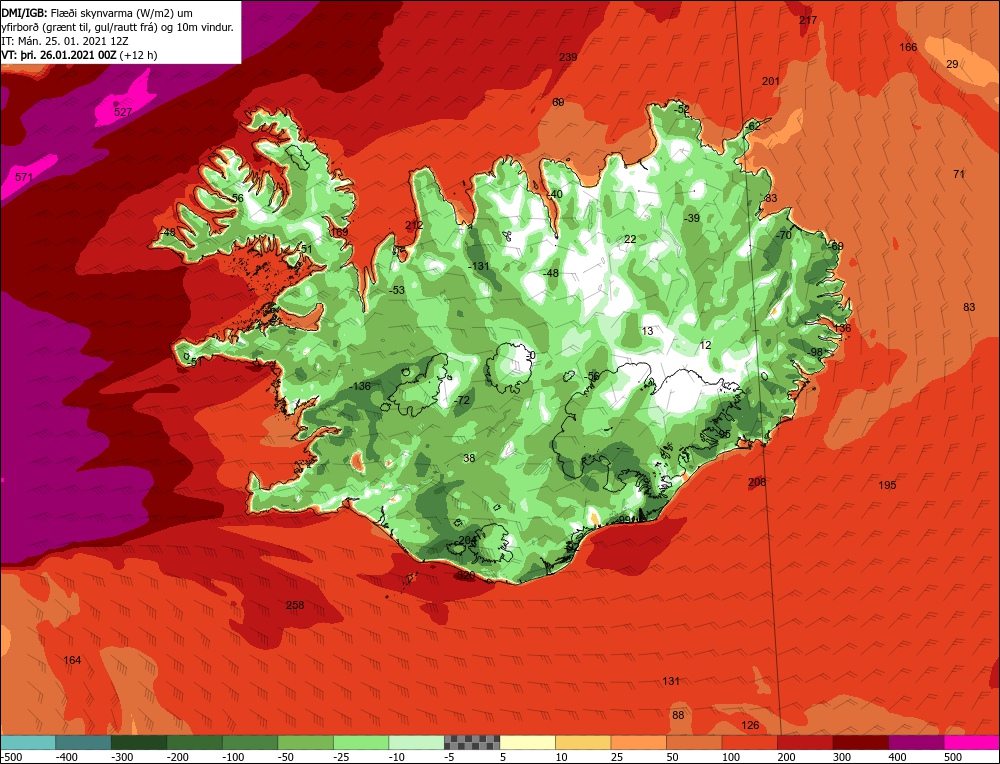Click the -131 value over land
This screenshot has width=1000, height=764.
[478, 267]
